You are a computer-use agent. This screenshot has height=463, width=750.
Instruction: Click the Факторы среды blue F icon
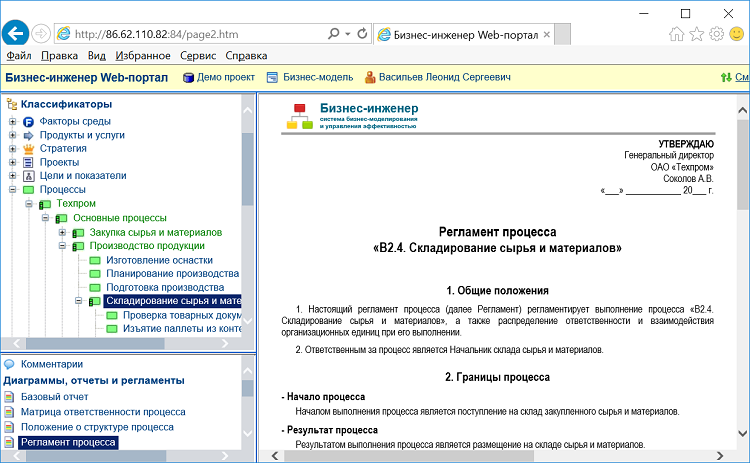(x=28, y=122)
